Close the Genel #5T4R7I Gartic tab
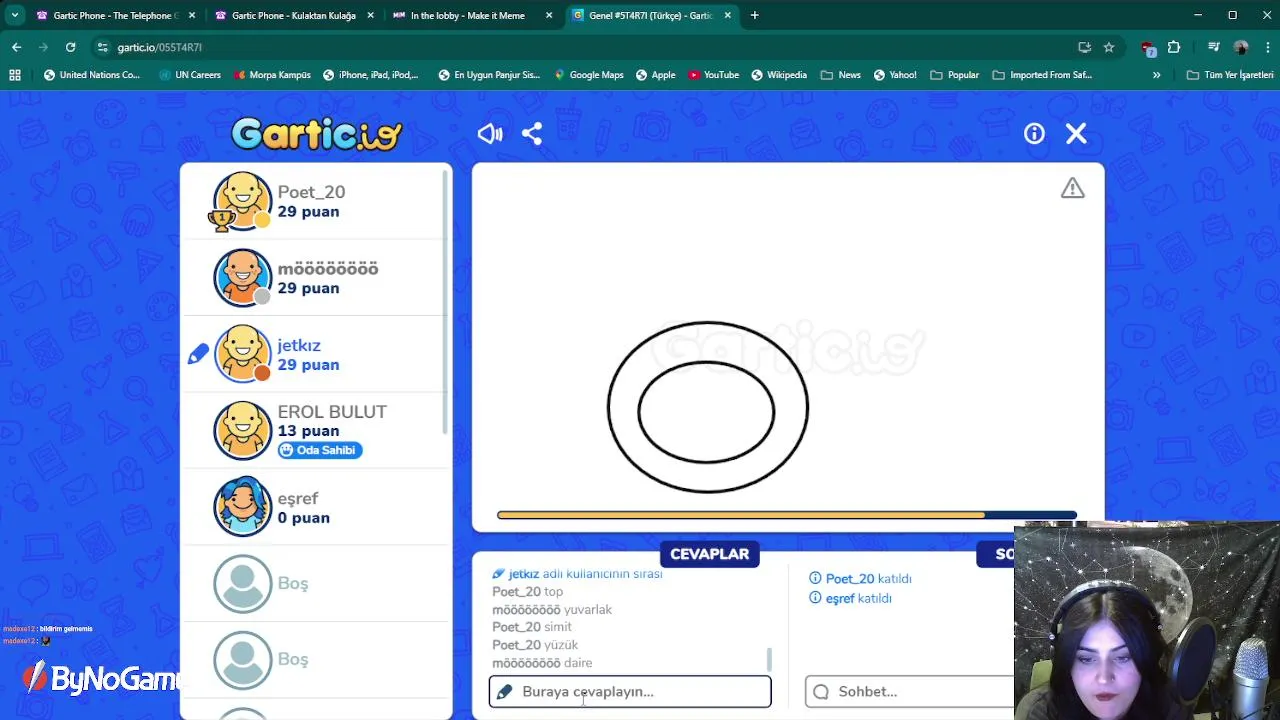Viewport: 1280px width, 720px height. [x=727, y=15]
